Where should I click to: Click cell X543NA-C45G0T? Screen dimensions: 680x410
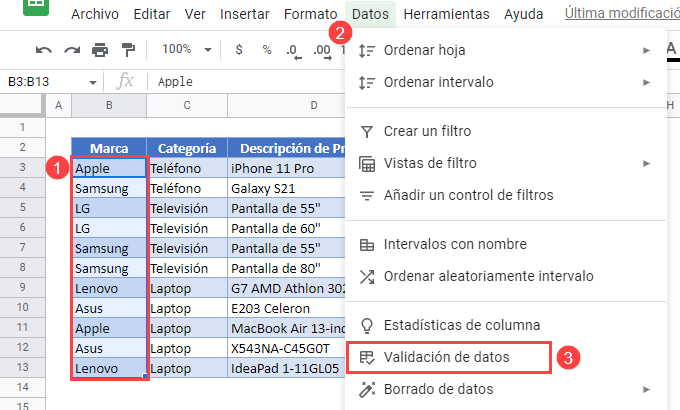pos(286,348)
